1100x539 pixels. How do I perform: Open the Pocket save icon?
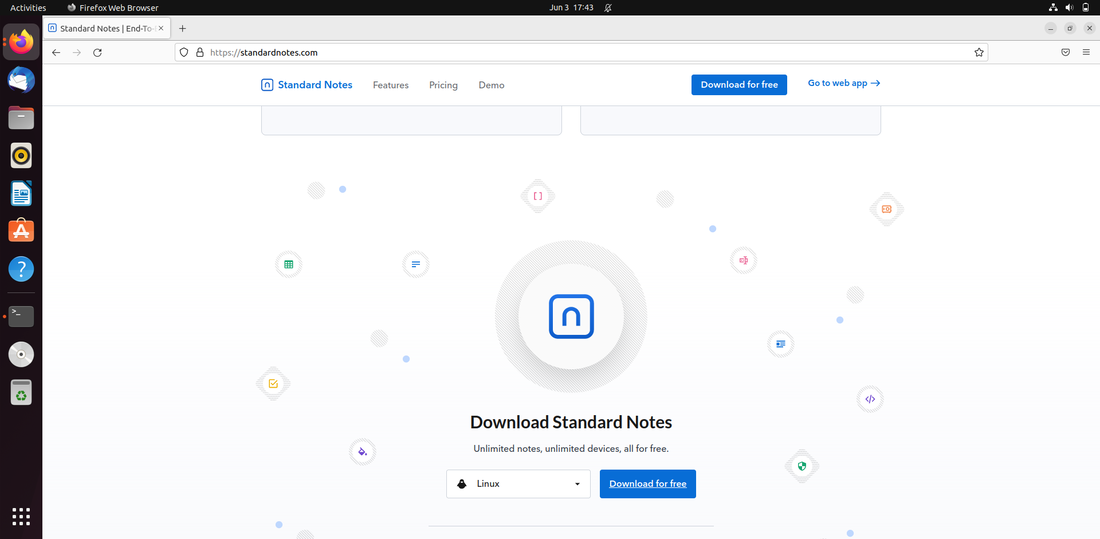(x=1065, y=53)
